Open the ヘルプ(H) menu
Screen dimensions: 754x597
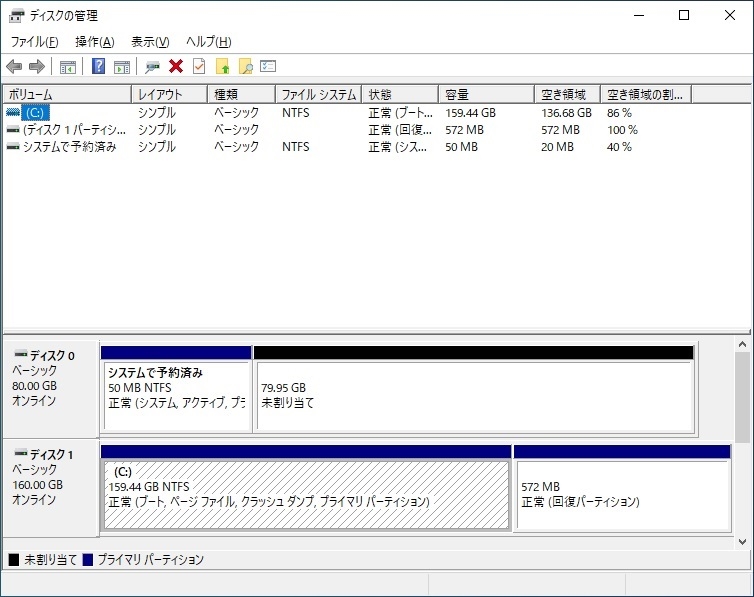(209, 42)
